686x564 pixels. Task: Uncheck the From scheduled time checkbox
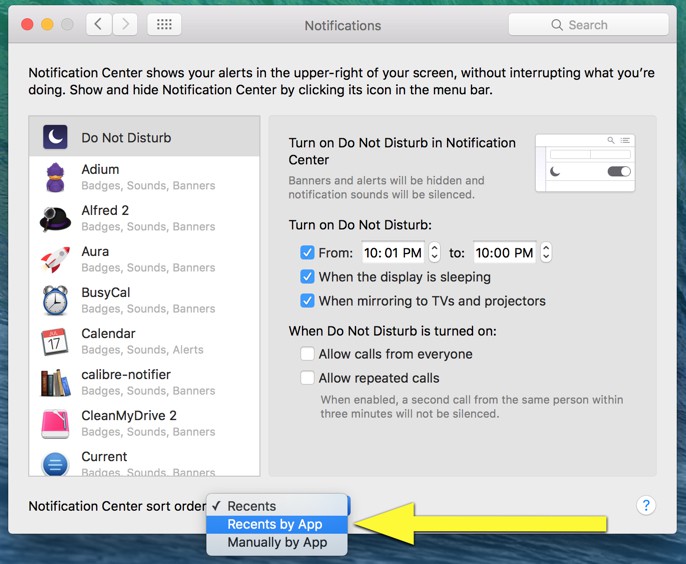308,253
